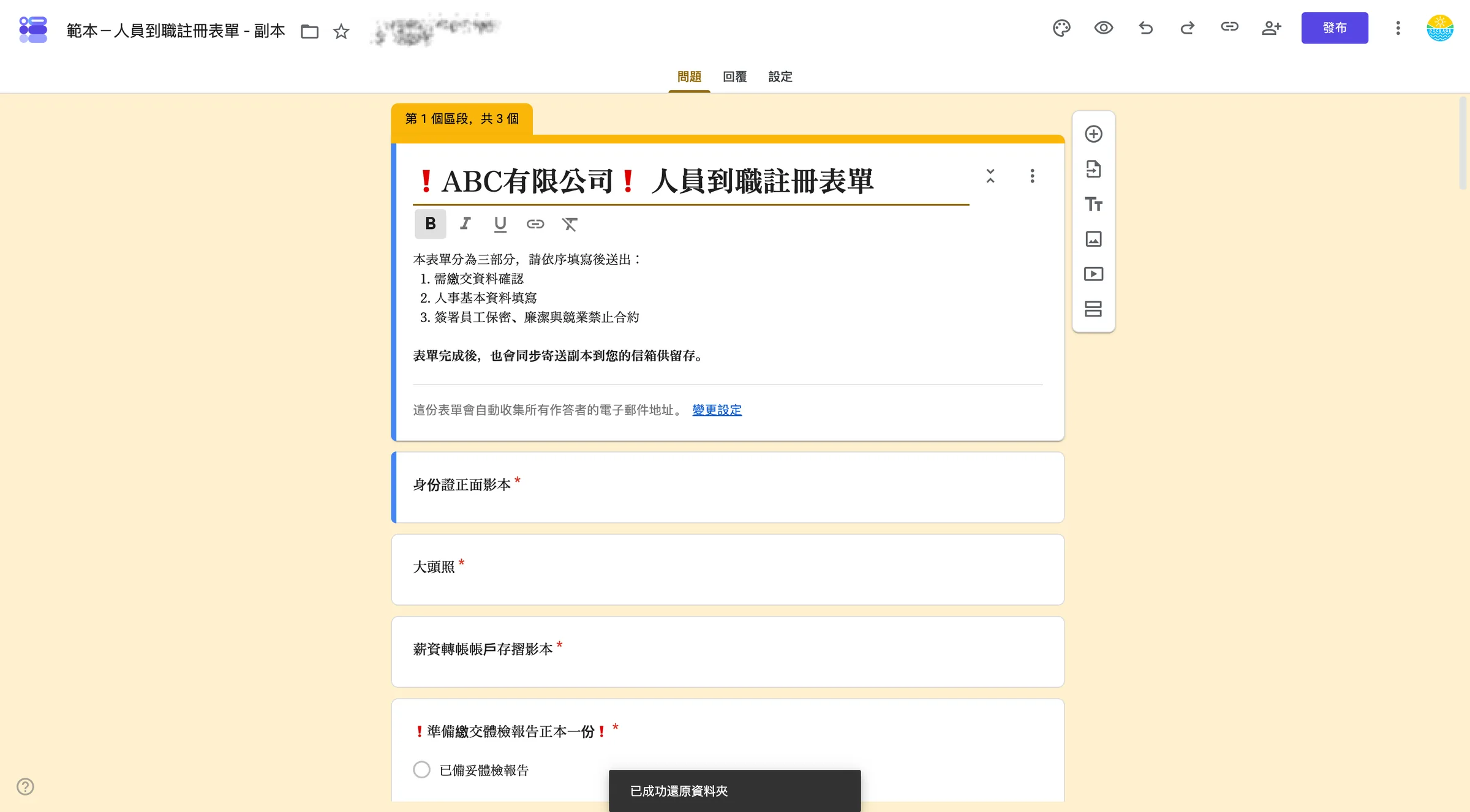Copy responder link icon
Screen dimensions: 1470x812
1229,27
